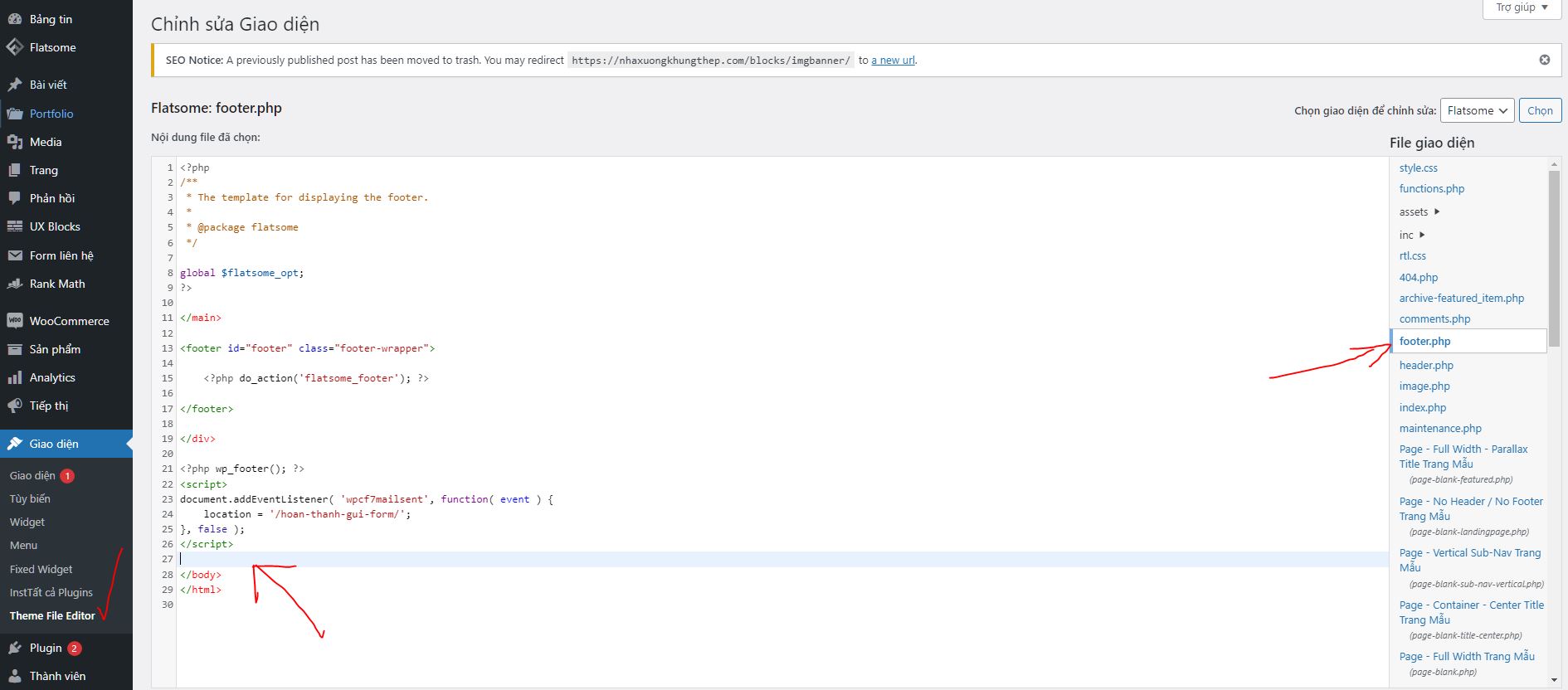This screenshot has width=1568, height=690.
Task: Click the file list scrollbar thumb
Action: pos(1554,259)
